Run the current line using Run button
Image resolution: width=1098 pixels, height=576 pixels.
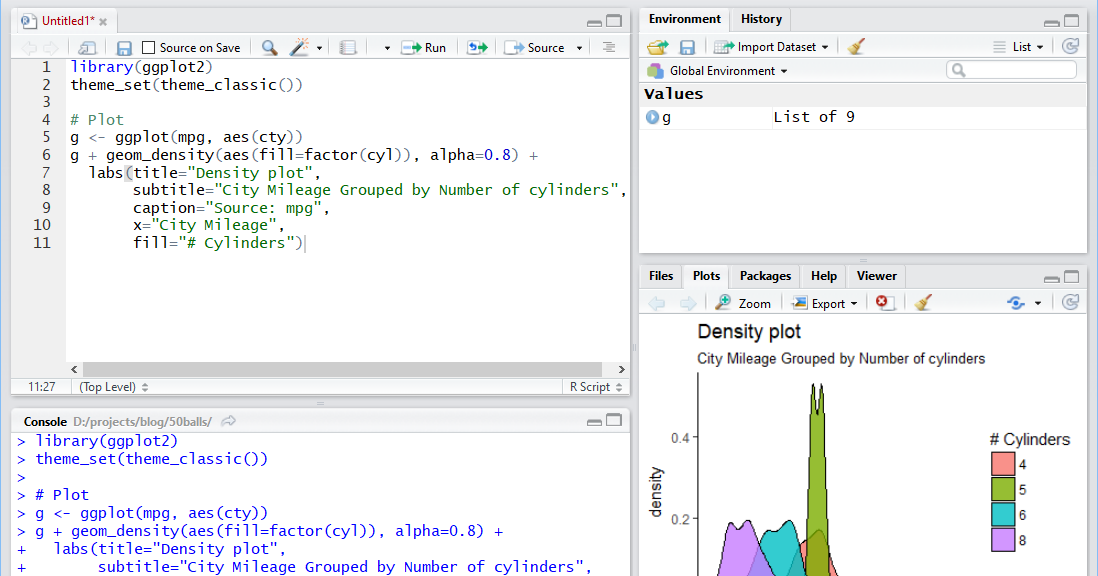[424, 46]
